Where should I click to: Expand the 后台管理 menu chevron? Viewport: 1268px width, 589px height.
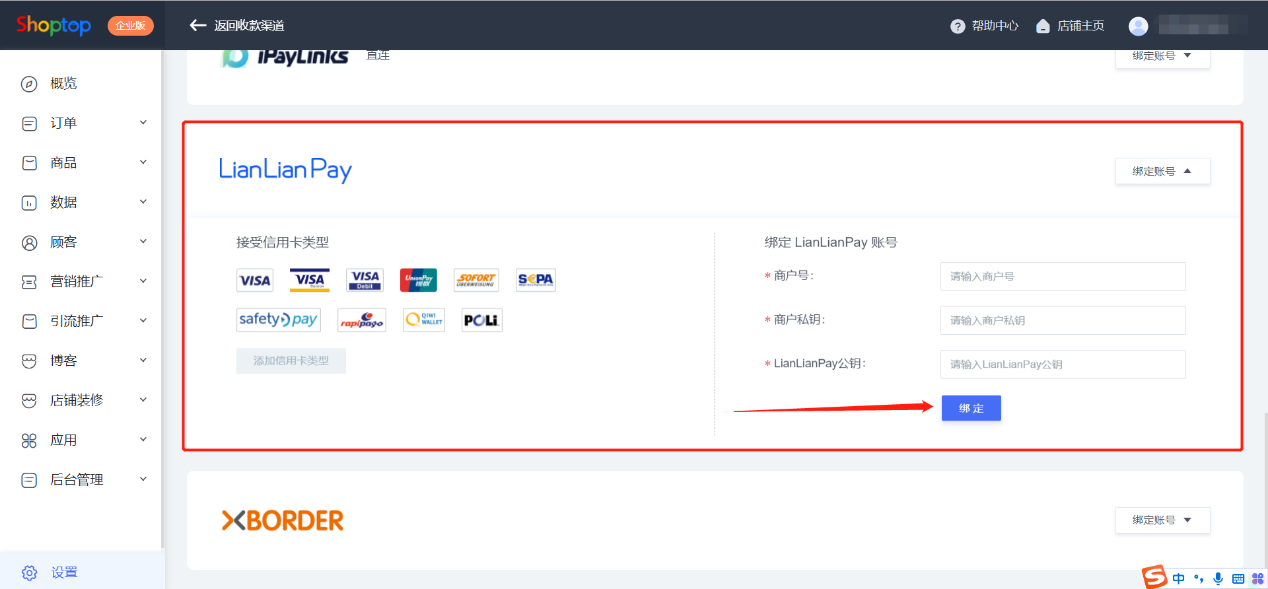click(x=143, y=479)
